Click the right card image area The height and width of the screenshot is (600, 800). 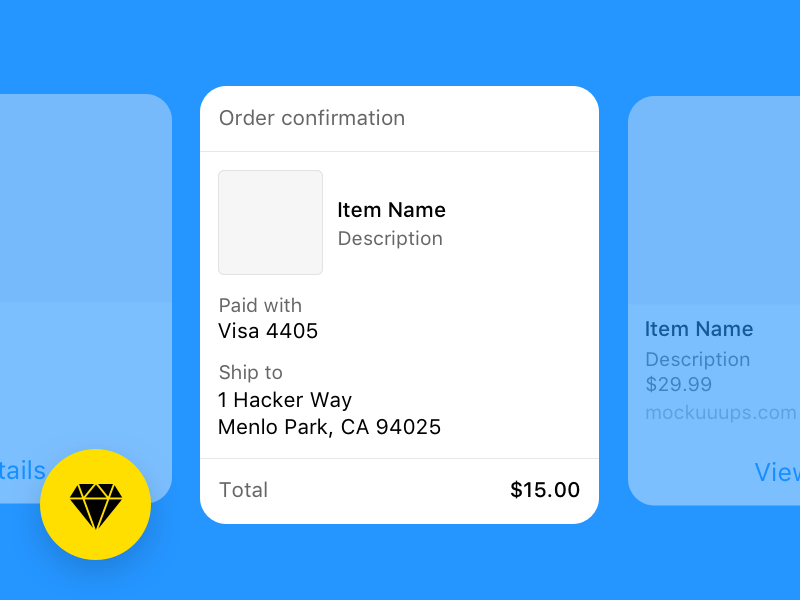(x=714, y=200)
